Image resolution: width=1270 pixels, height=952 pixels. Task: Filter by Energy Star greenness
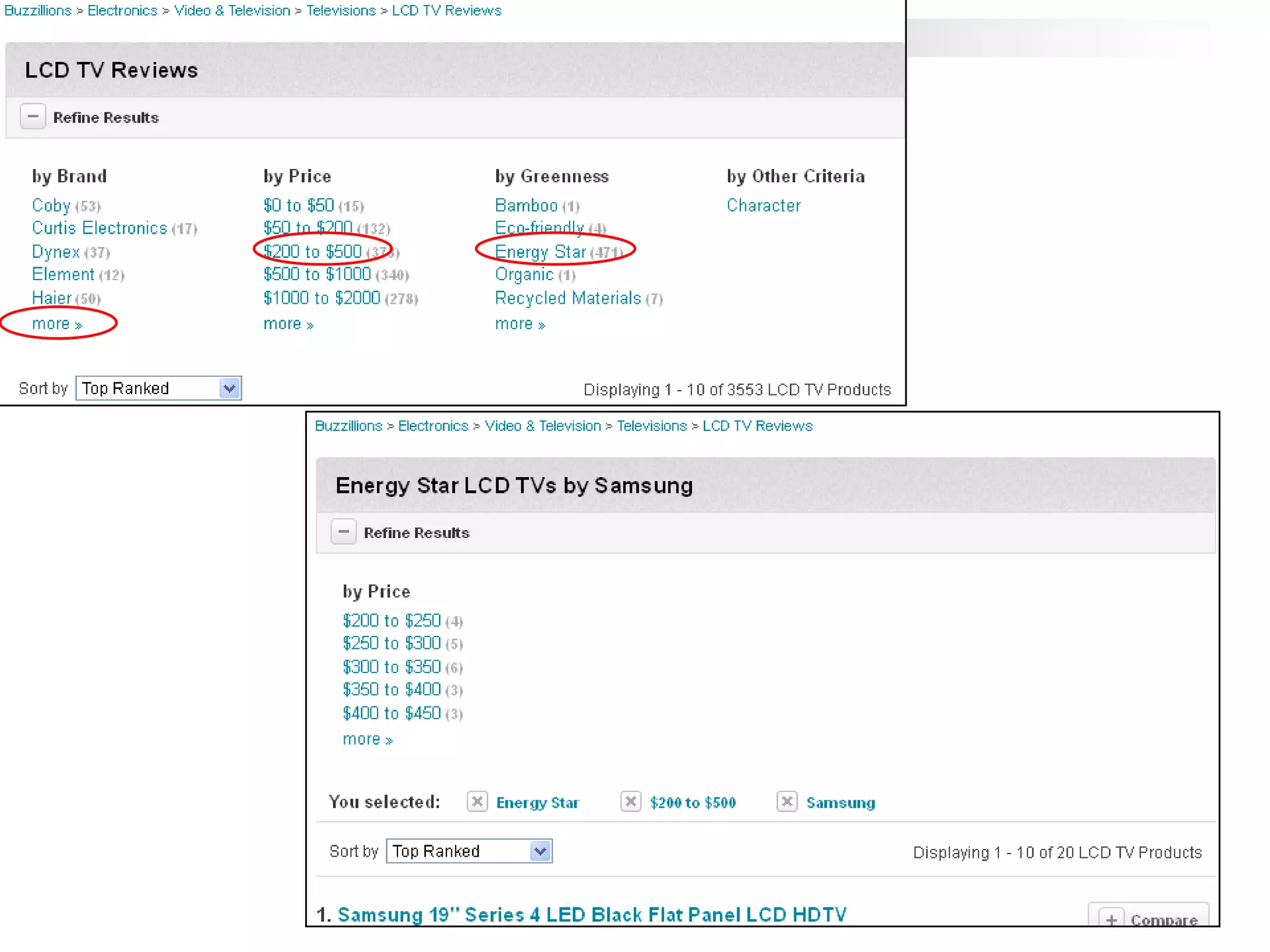(540, 252)
